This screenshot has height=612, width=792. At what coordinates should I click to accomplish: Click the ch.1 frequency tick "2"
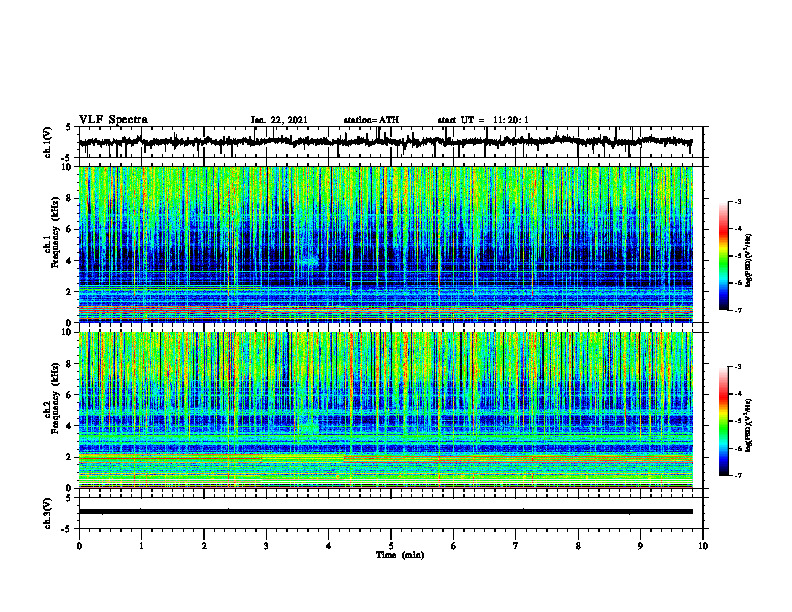(70, 291)
